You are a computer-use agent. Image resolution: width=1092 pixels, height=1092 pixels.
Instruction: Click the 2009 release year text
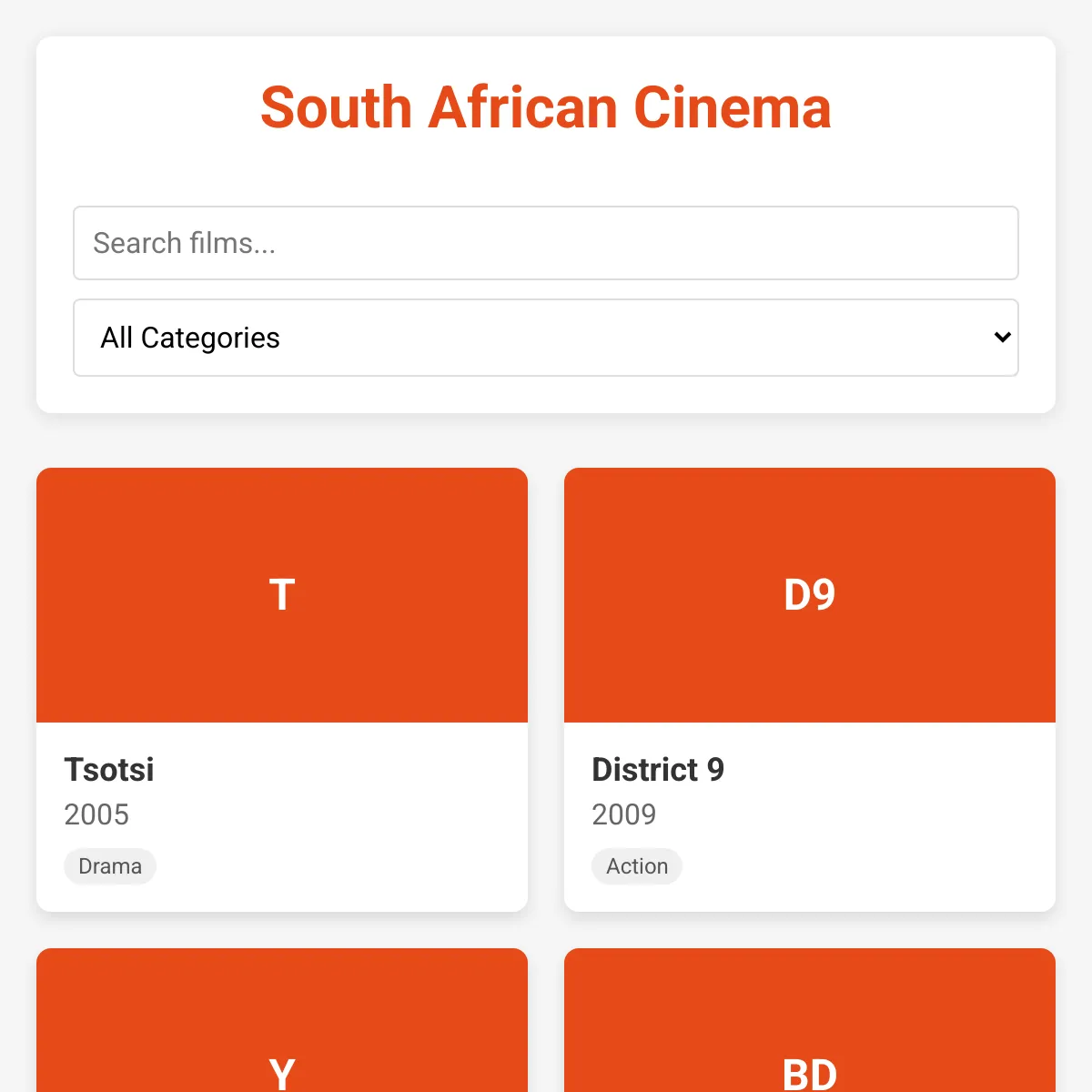624,814
